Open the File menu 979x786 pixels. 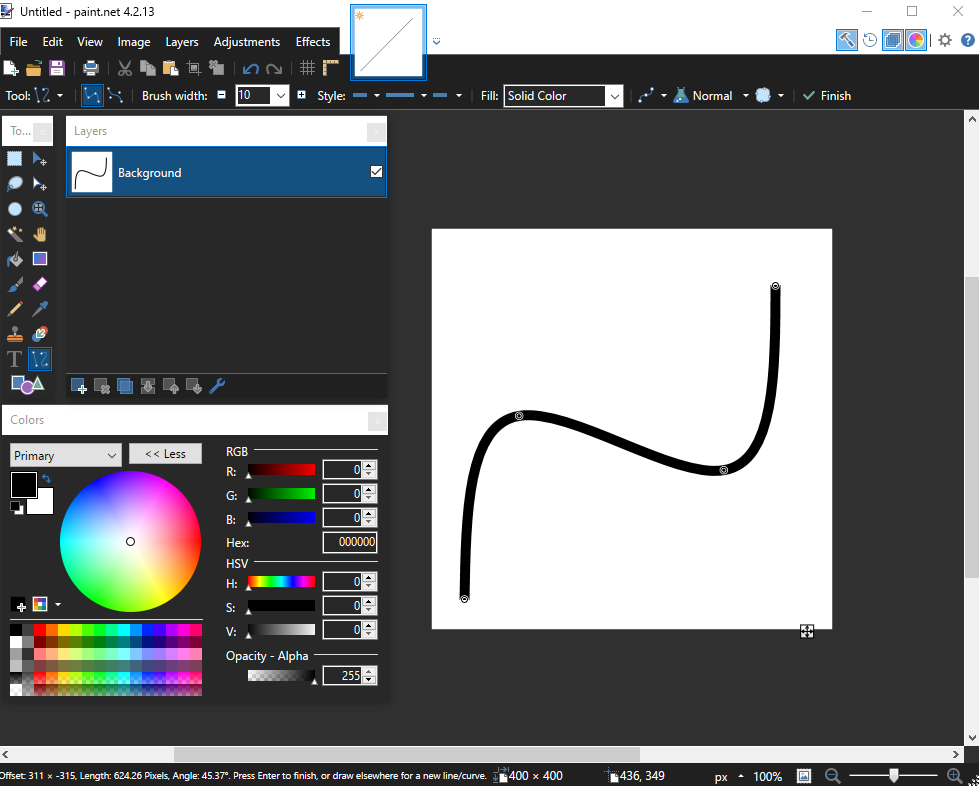(18, 42)
